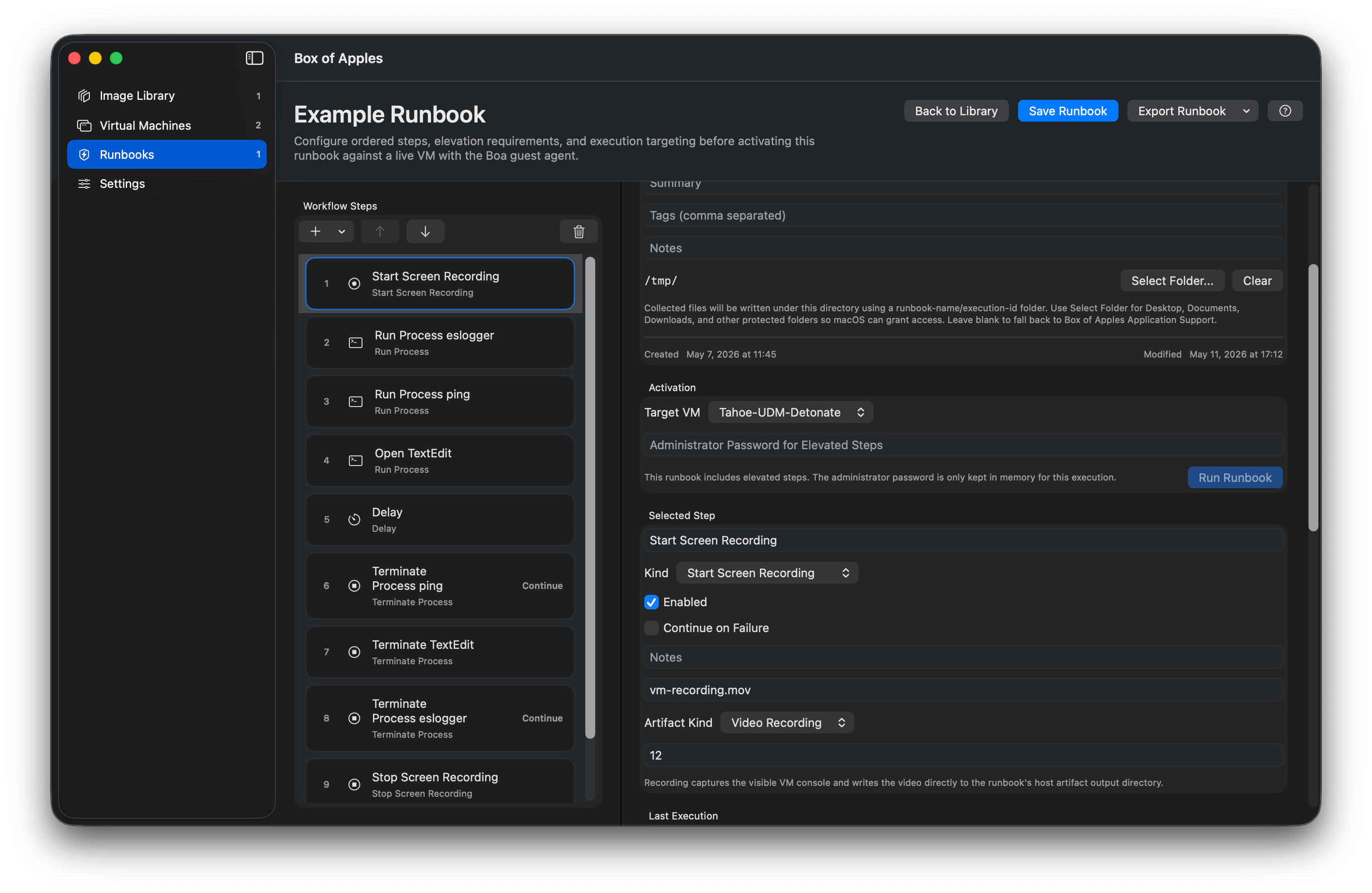Click the Runbooks shield icon

coord(84,154)
